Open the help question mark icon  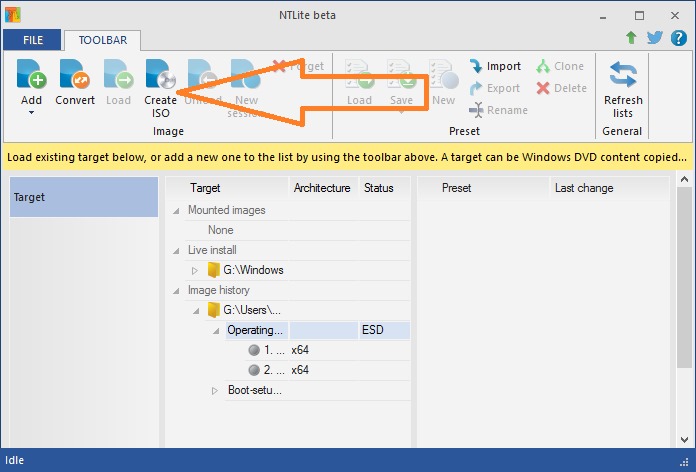(677, 38)
